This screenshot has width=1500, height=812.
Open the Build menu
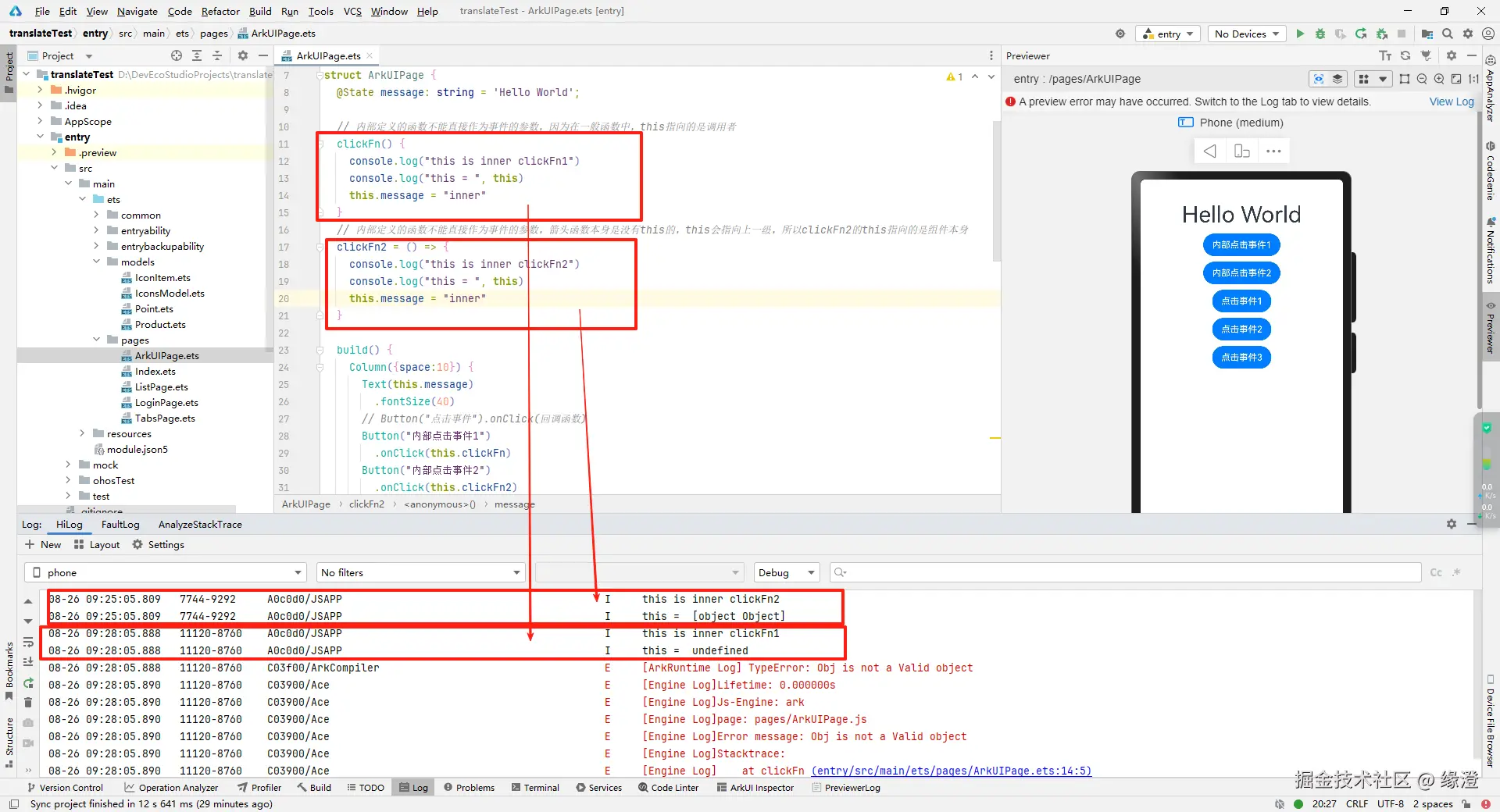tap(260, 11)
